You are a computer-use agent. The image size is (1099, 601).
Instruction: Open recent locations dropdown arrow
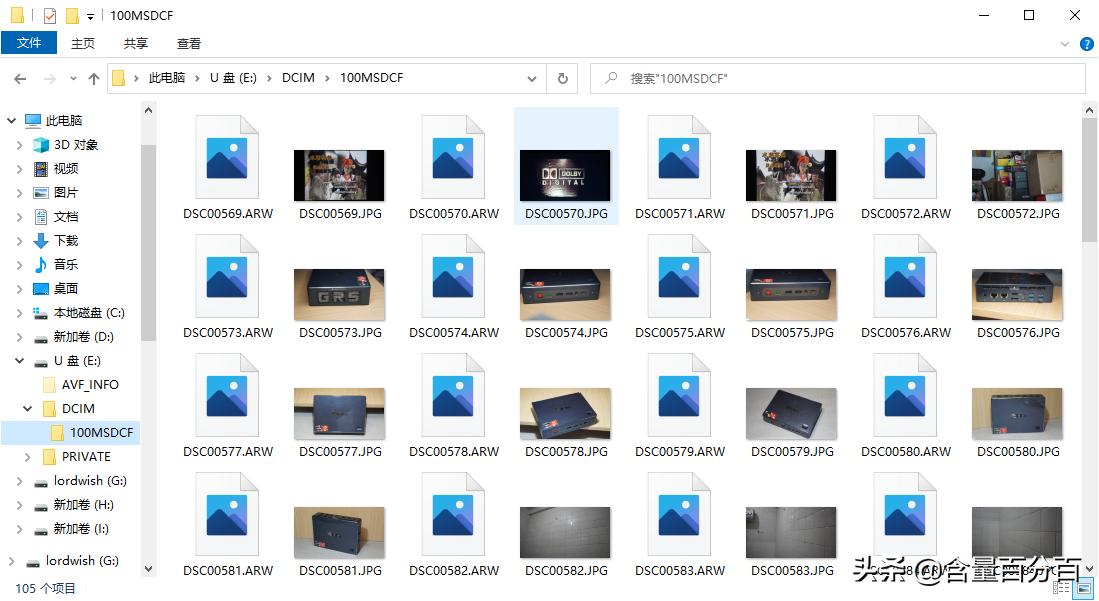[73, 79]
